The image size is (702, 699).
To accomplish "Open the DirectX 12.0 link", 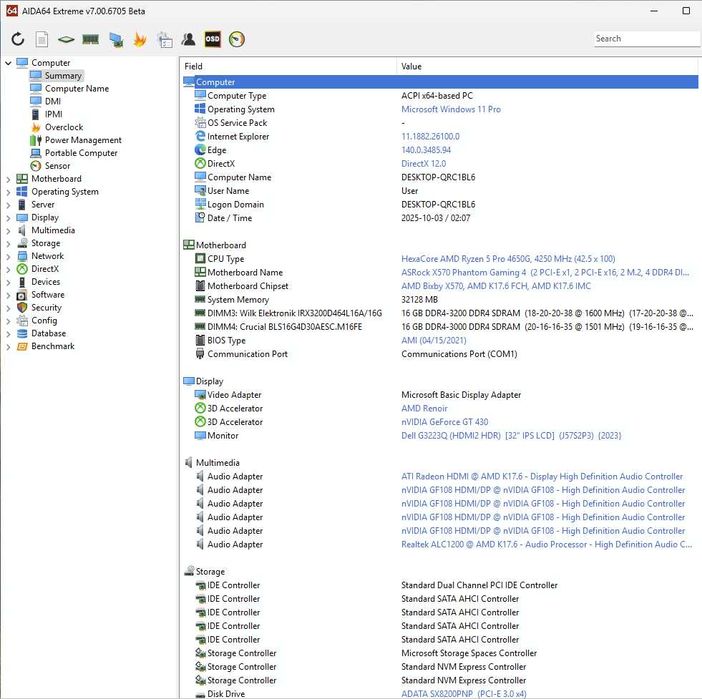I will click(x=424, y=163).
